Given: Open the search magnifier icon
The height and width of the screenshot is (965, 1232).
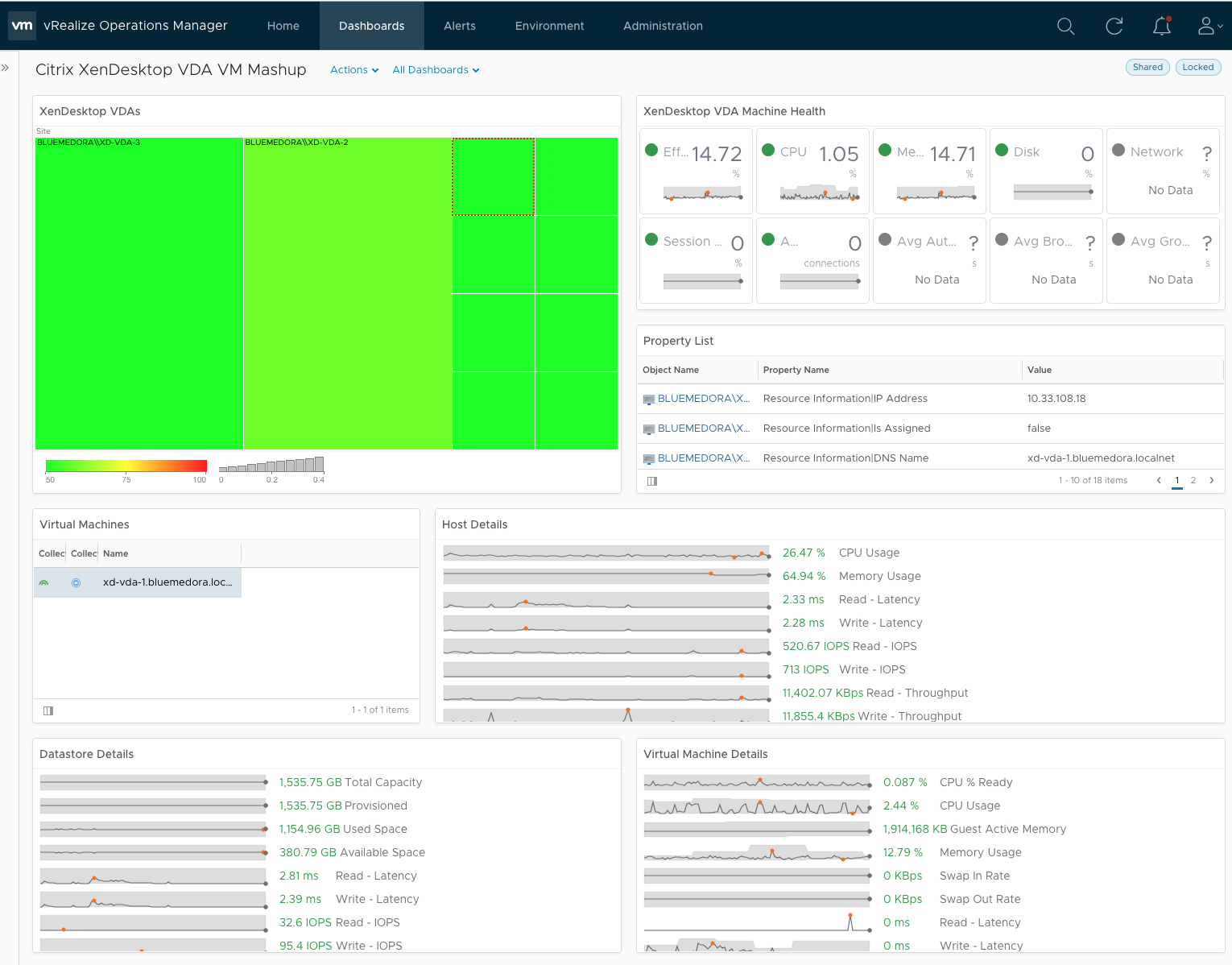Looking at the screenshot, I should point(1065,27).
